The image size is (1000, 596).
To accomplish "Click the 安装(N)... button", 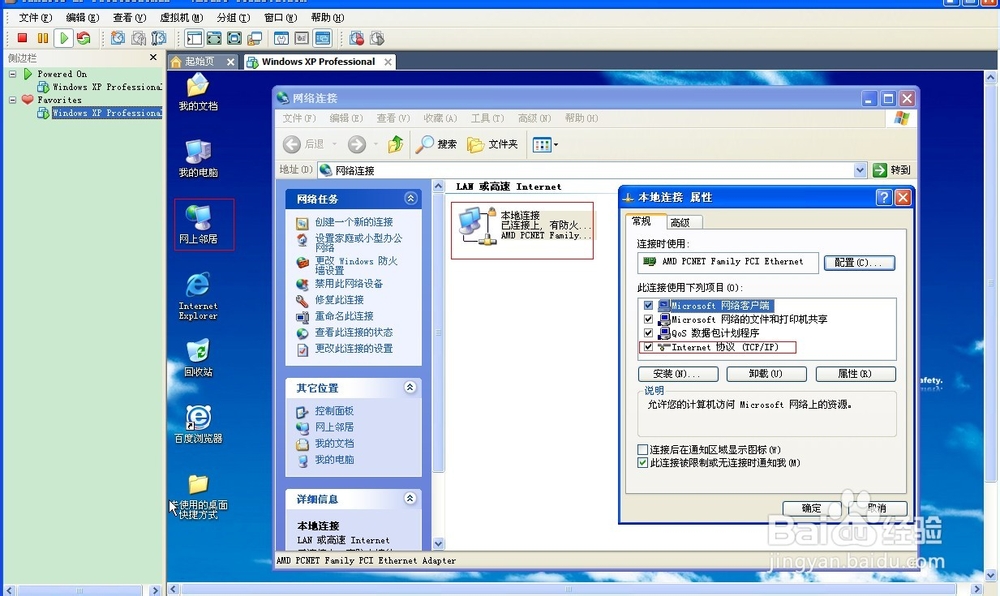I will (678, 374).
